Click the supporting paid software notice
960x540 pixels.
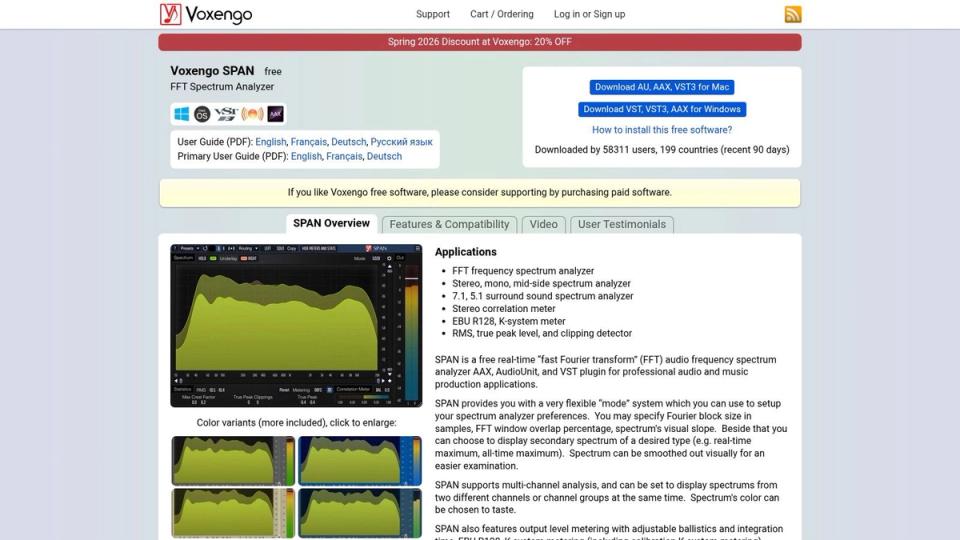(479, 192)
